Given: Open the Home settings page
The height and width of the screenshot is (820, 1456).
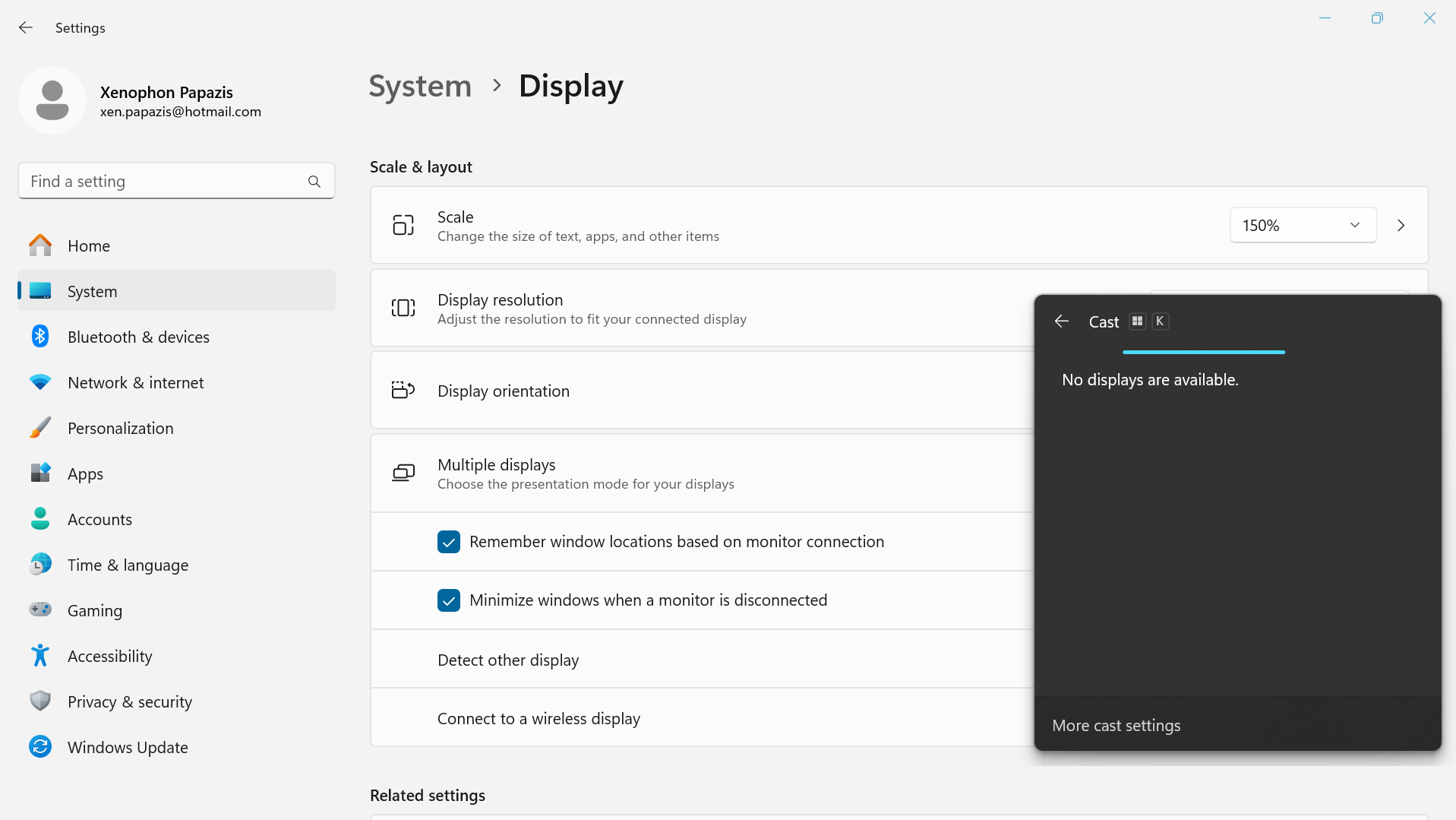Looking at the screenshot, I should coord(176,245).
